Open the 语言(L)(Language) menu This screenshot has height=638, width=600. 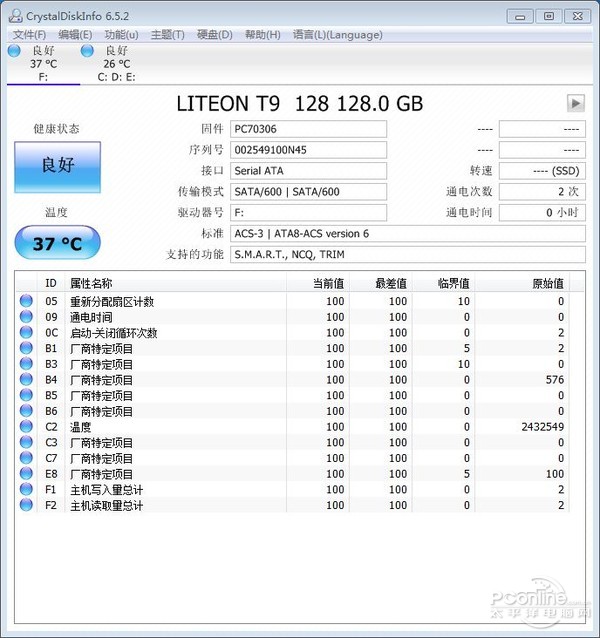[337, 35]
